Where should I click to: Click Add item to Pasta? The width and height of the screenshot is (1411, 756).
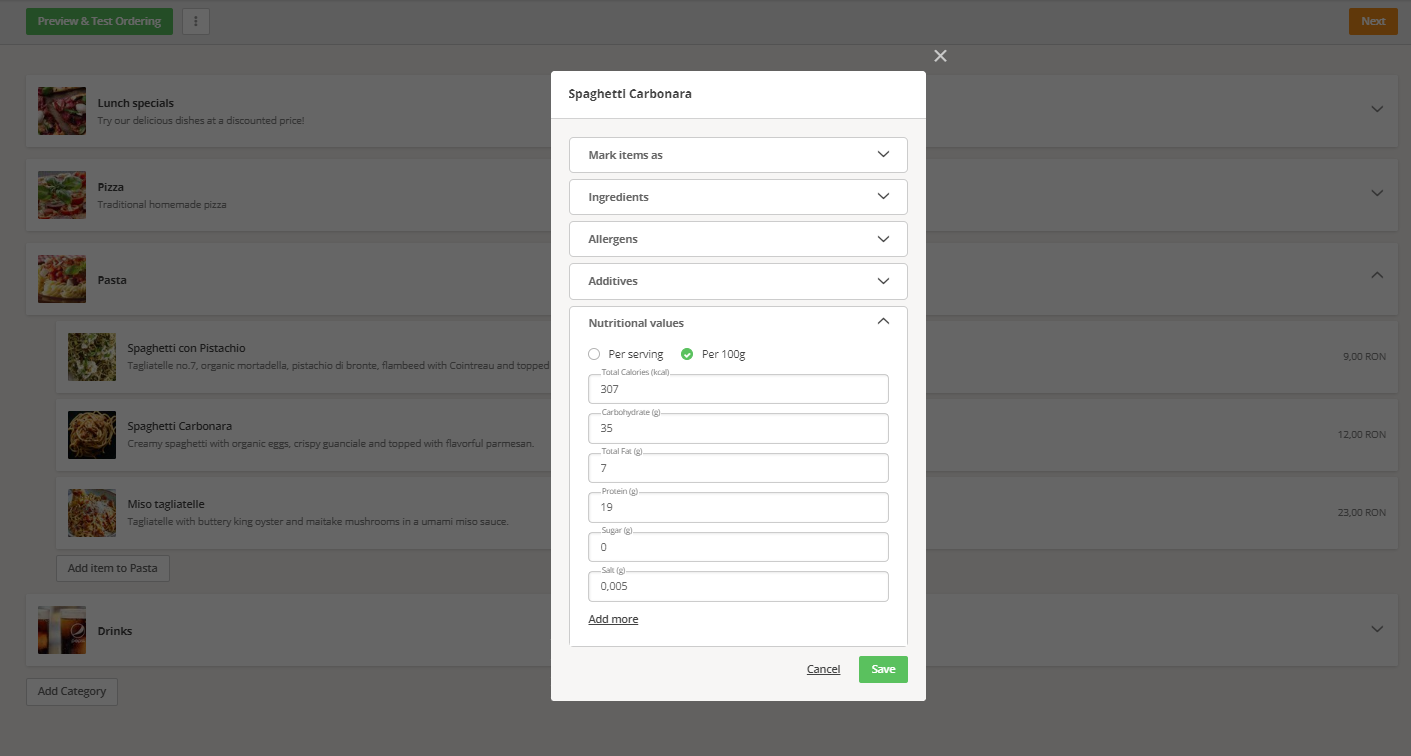(x=112, y=568)
